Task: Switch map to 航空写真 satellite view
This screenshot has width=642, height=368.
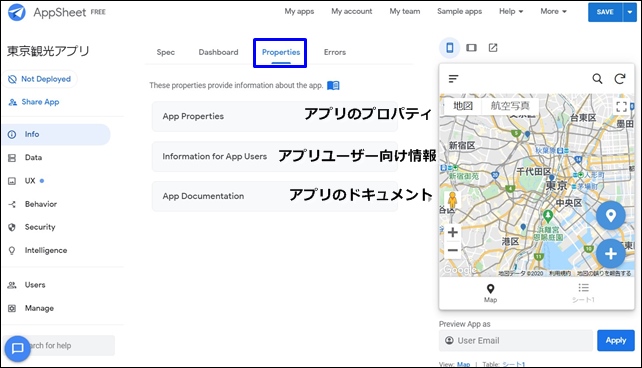Action: pyautogui.click(x=510, y=106)
